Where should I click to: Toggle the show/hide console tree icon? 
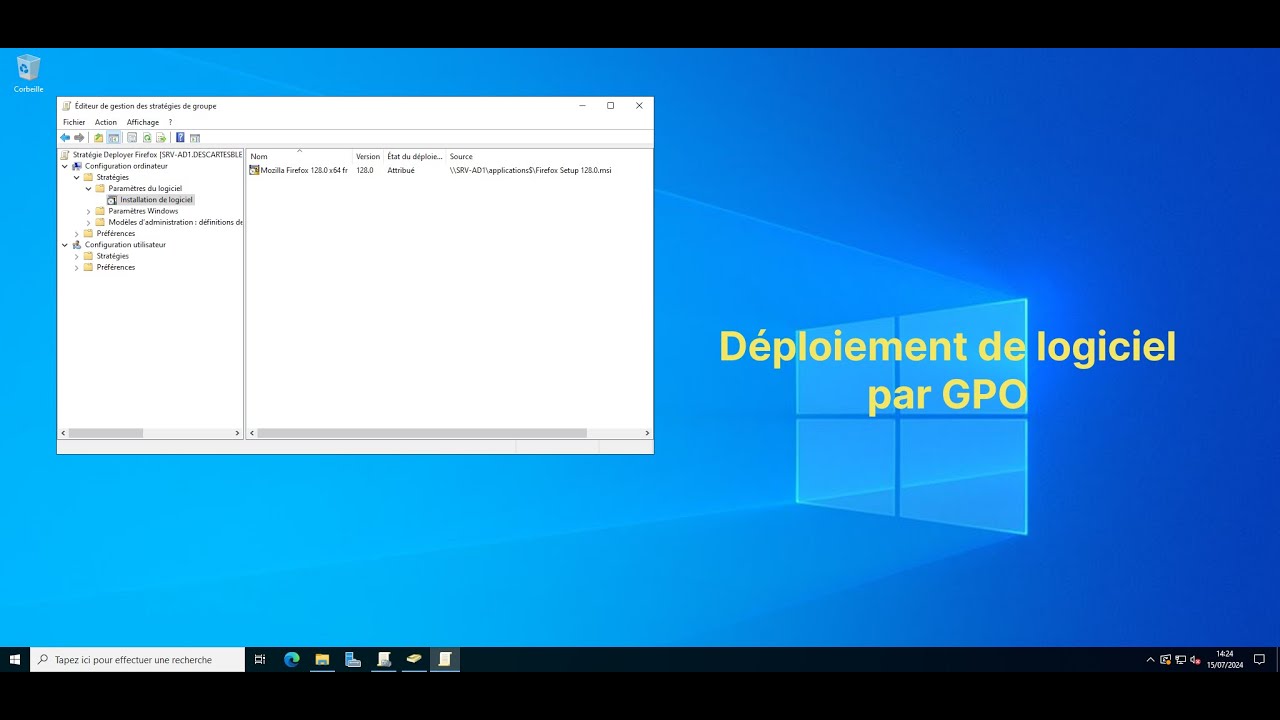(x=114, y=138)
